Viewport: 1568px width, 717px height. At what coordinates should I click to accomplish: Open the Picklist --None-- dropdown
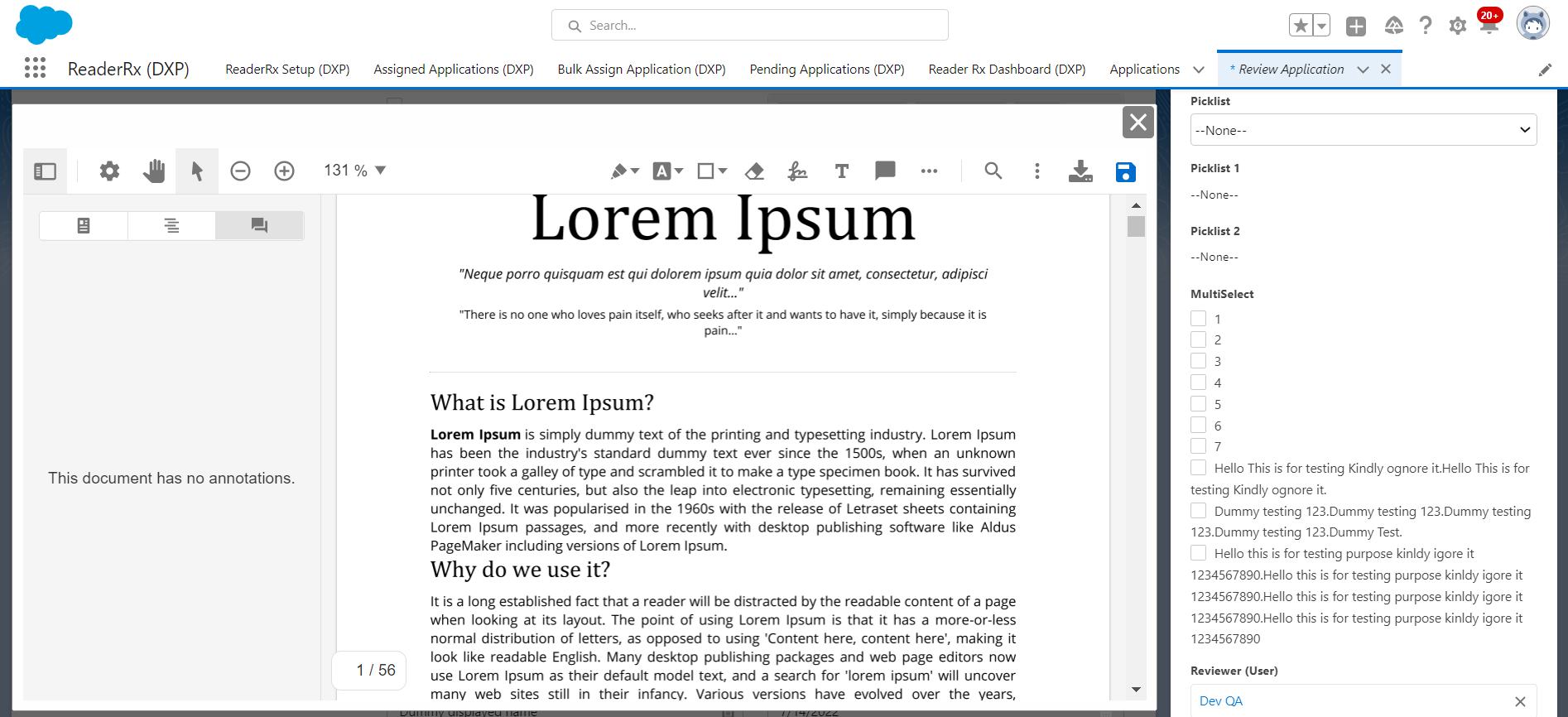tap(1363, 130)
